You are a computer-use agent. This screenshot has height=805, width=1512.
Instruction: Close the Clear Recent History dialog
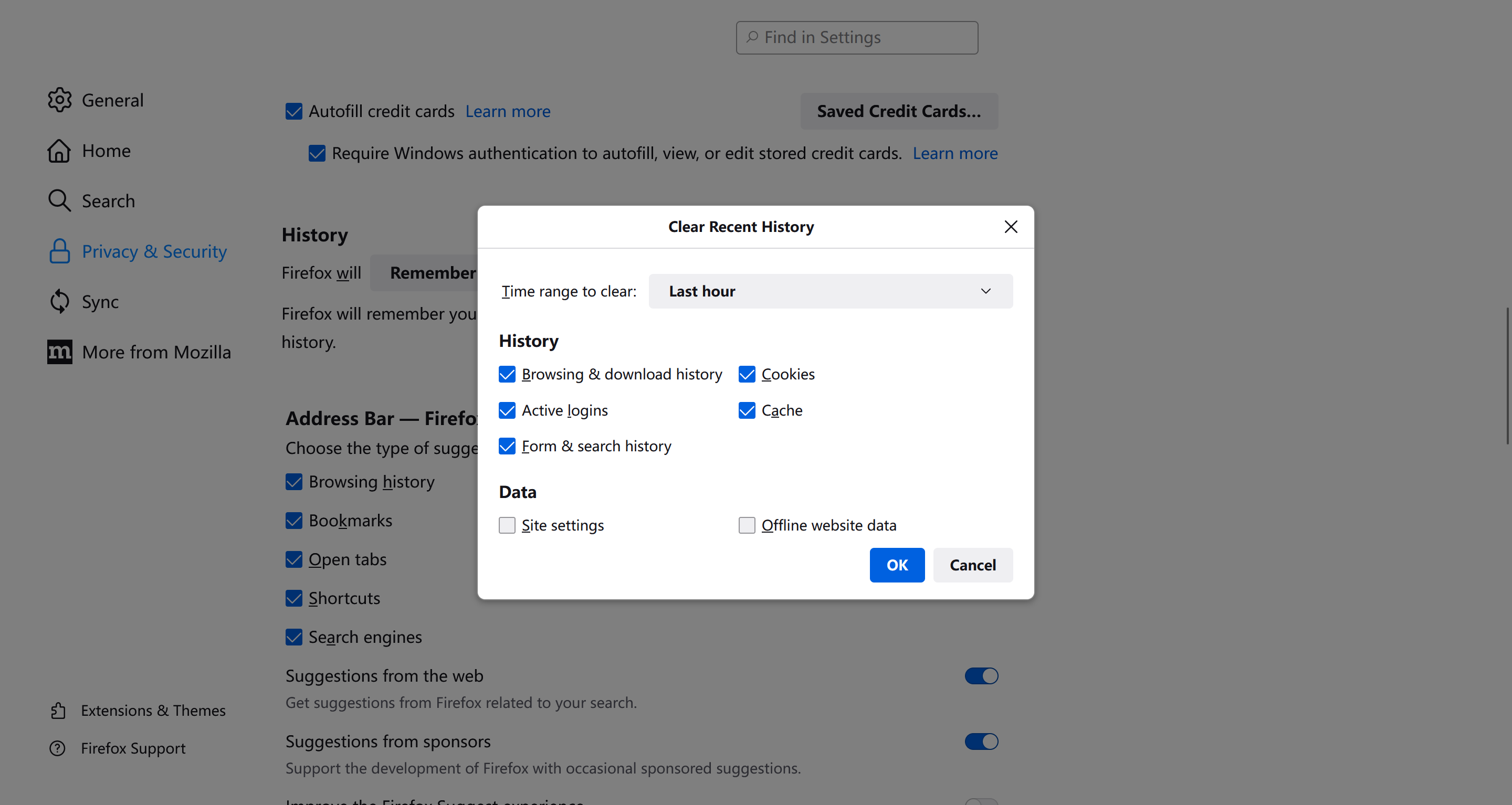[x=1011, y=227]
